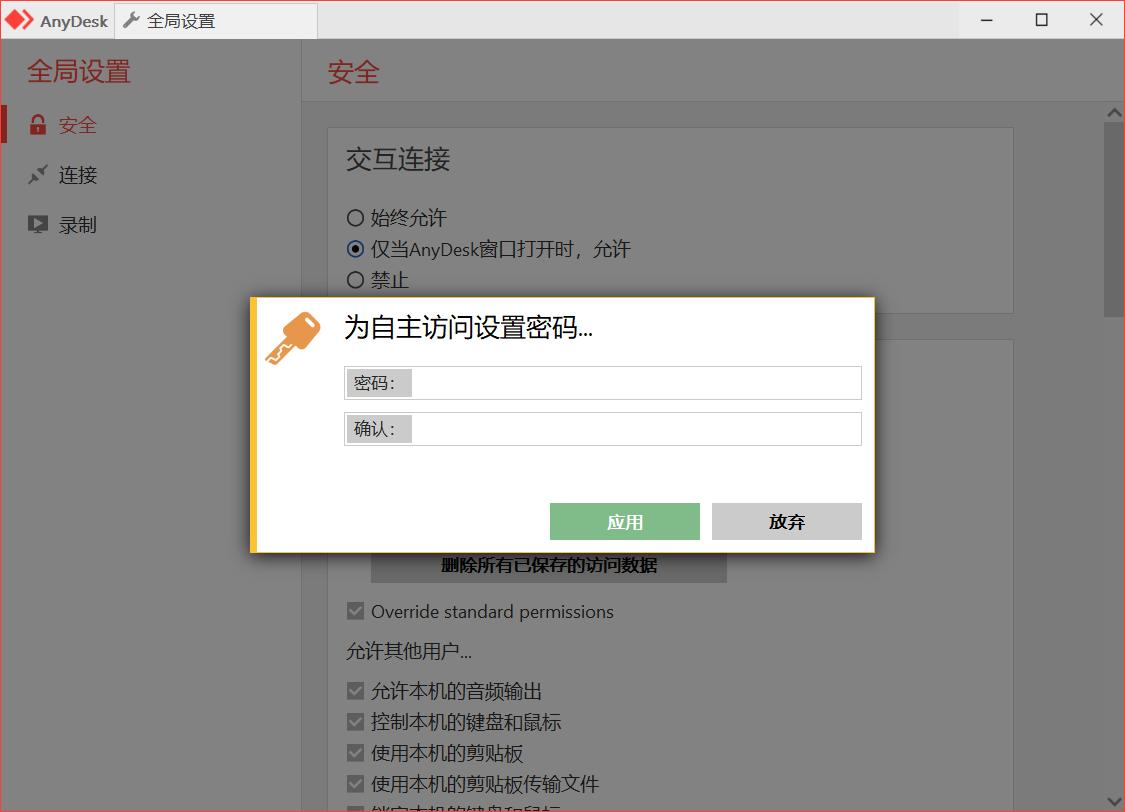Click 删除所有已保存的访问数据 button
Screen dimensions: 1125x812
(549, 564)
